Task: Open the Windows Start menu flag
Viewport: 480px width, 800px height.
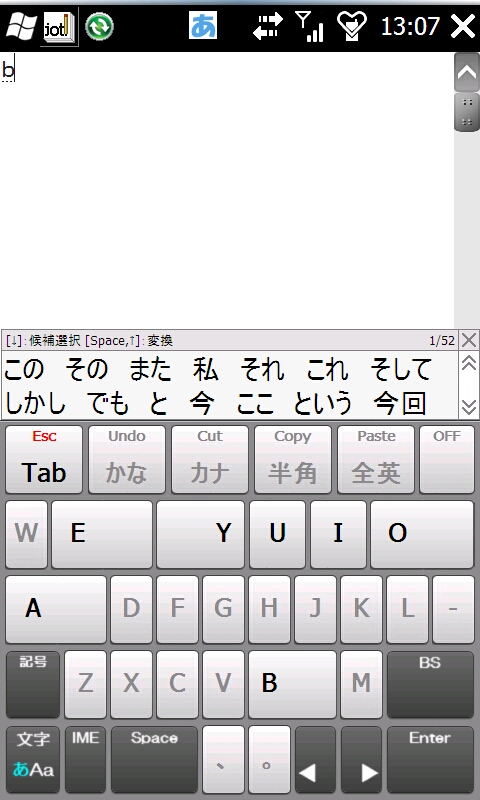Action: pyautogui.click(x=20, y=26)
